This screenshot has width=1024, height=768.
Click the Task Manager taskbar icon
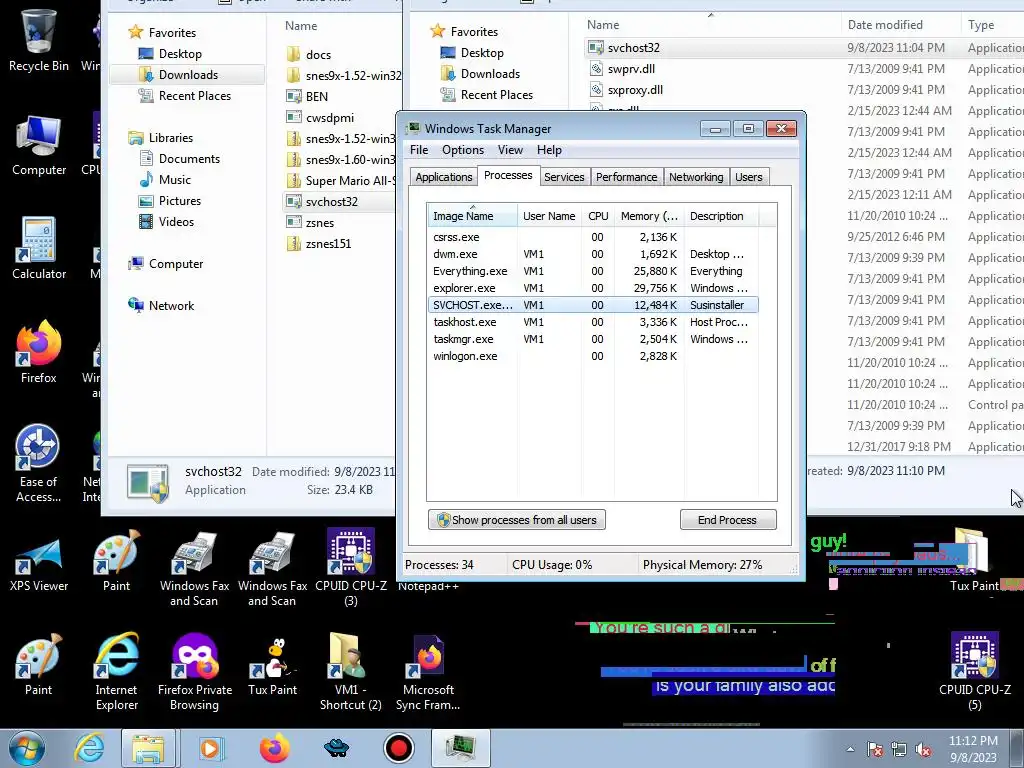pyautogui.click(x=460, y=748)
